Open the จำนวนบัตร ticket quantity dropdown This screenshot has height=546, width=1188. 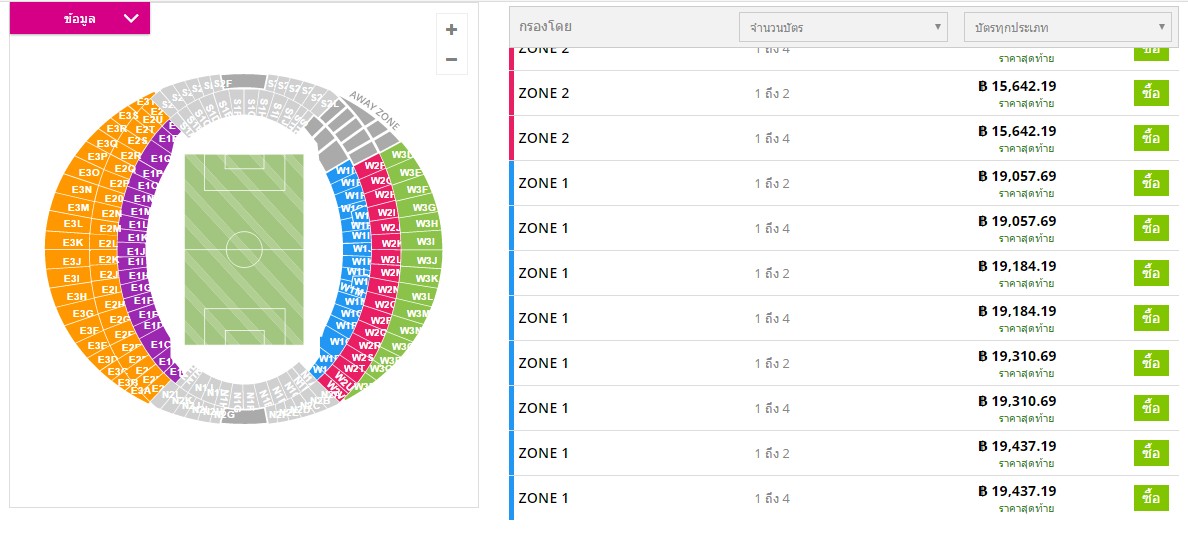[x=843, y=27]
